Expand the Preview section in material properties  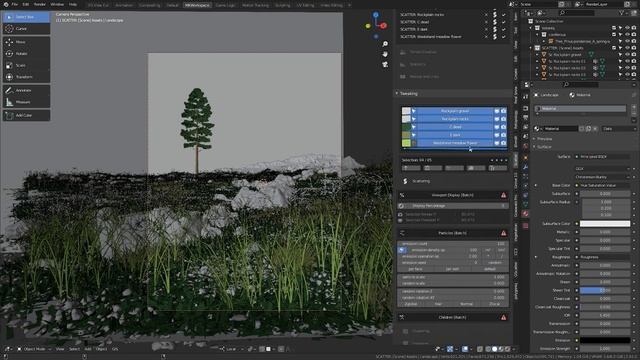point(534,139)
